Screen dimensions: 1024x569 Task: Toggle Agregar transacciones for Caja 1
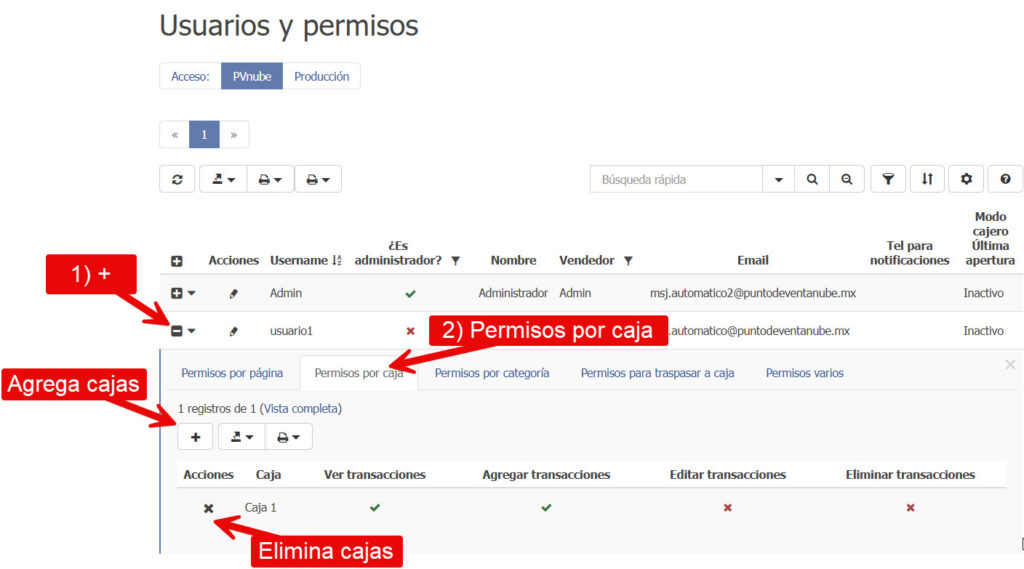(546, 508)
